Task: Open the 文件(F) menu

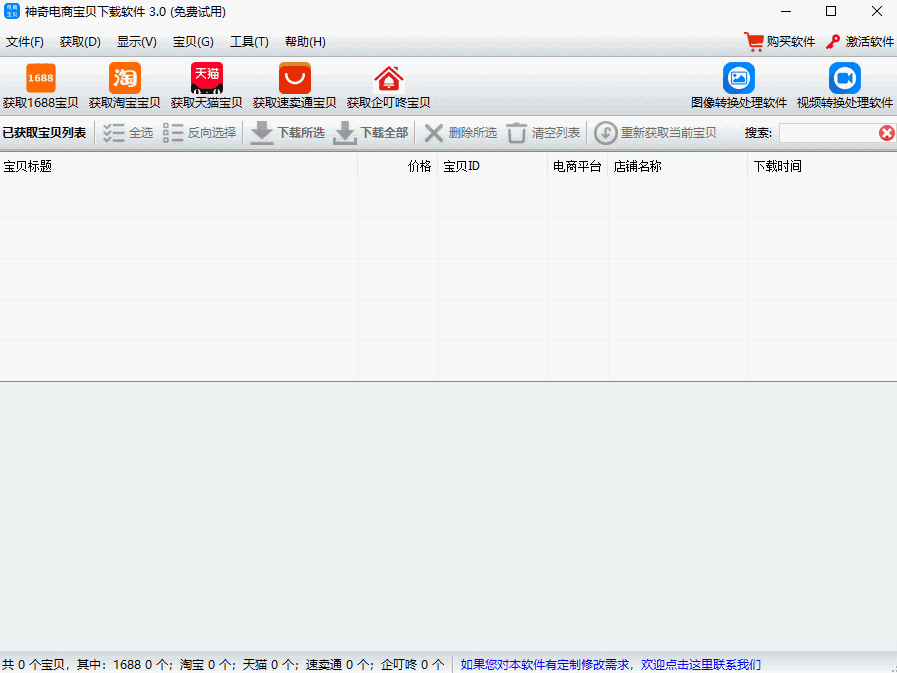Action: [x=25, y=42]
